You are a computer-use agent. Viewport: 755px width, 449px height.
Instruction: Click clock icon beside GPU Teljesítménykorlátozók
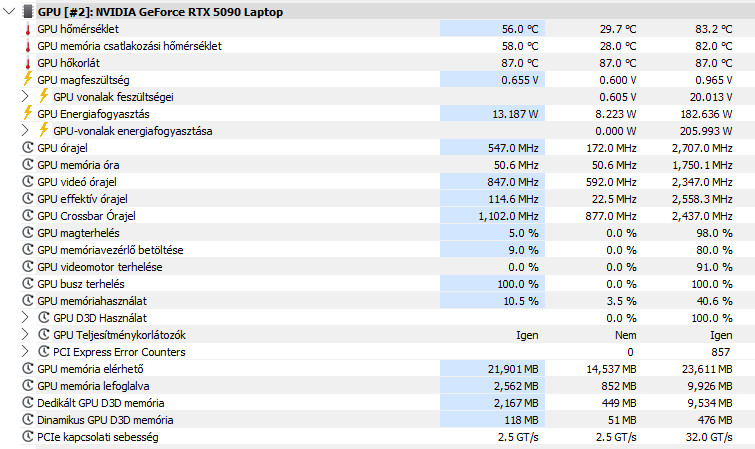click(44, 334)
